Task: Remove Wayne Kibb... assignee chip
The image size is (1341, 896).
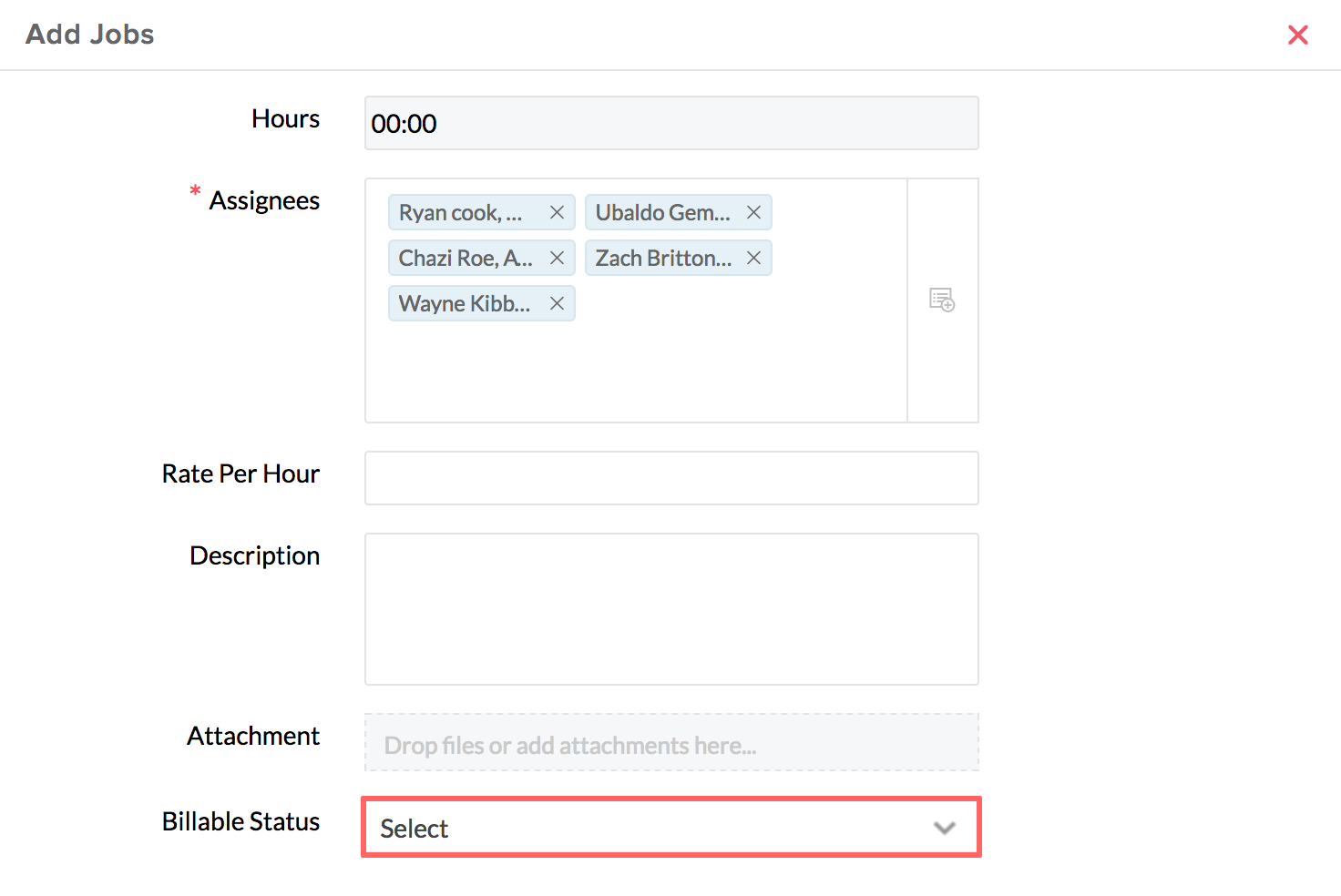Action: coord(557,303)
